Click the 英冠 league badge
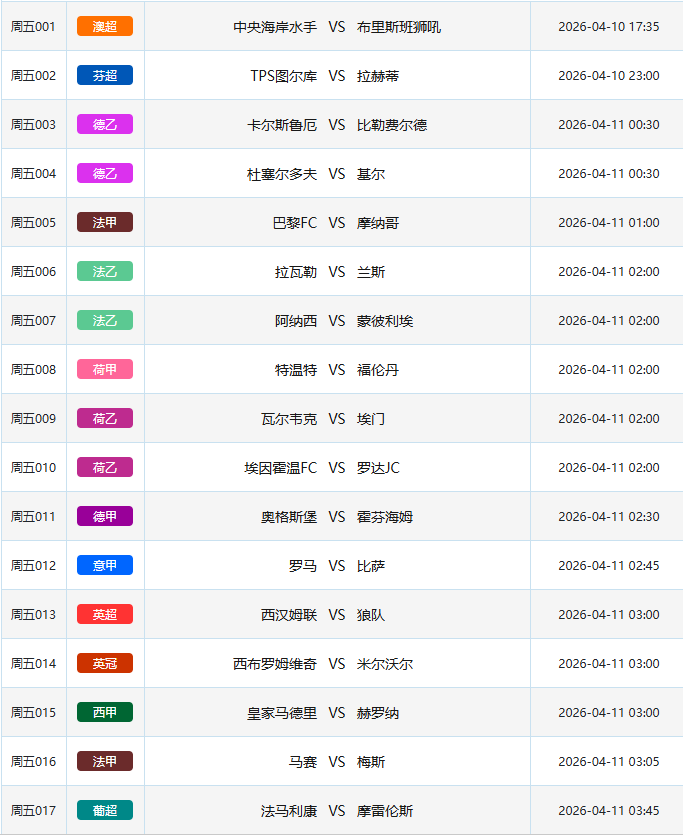Screen dimensions: 683x835 pyautogui.click(x=104, y=663)
